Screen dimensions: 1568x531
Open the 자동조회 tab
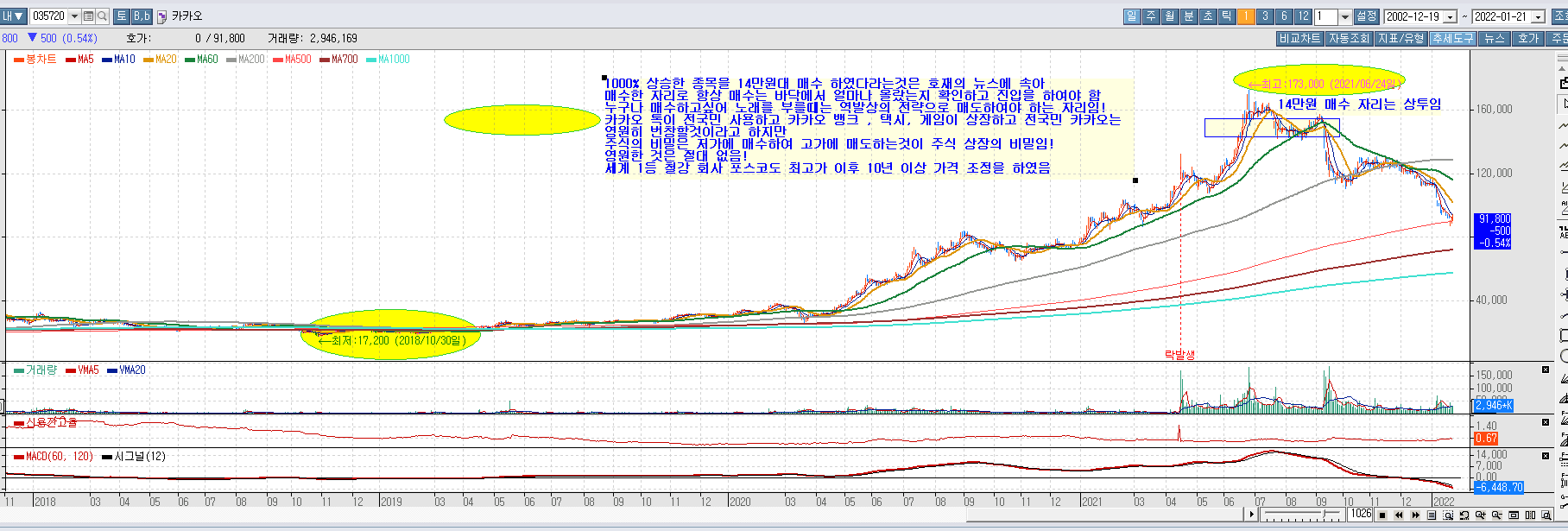coord(1349,38)
